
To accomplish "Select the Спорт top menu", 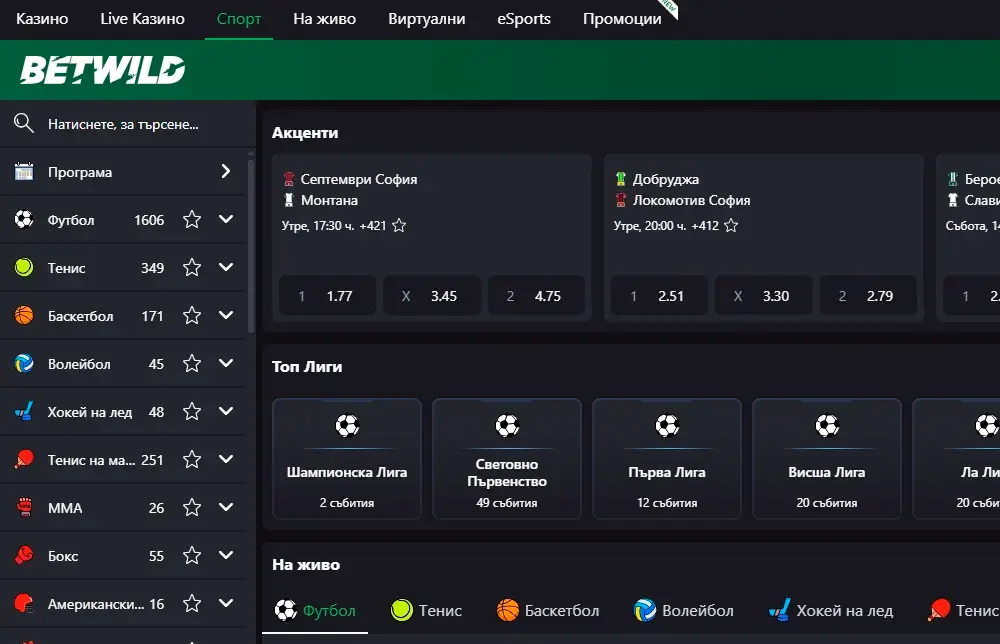I will 239,18.
